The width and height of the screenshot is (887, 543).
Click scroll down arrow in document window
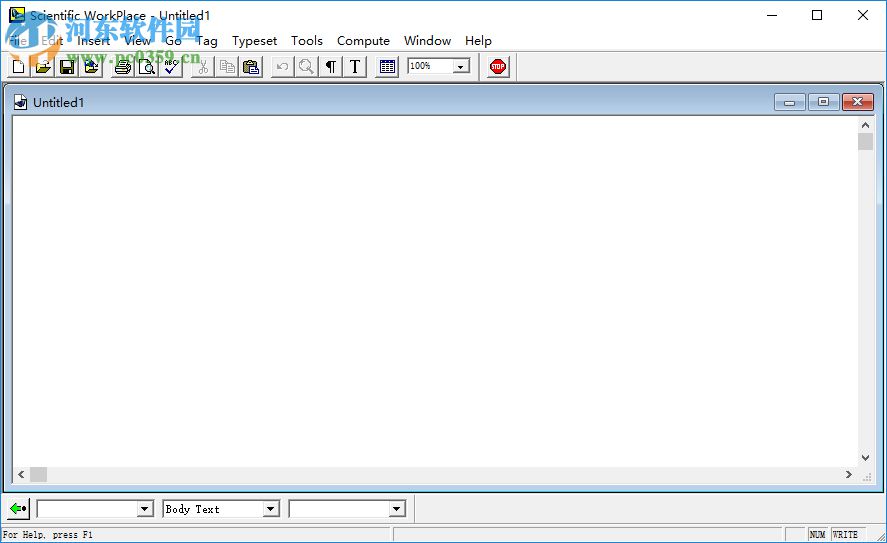click(x=866, y=458)
